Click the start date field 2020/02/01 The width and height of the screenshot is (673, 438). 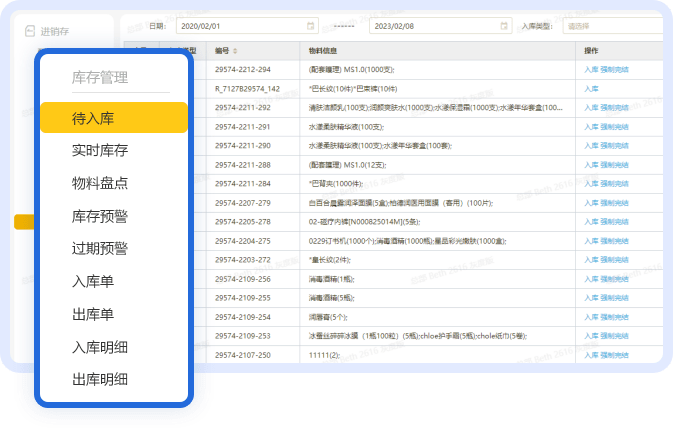pyautogui.click(x=247, y=26)
